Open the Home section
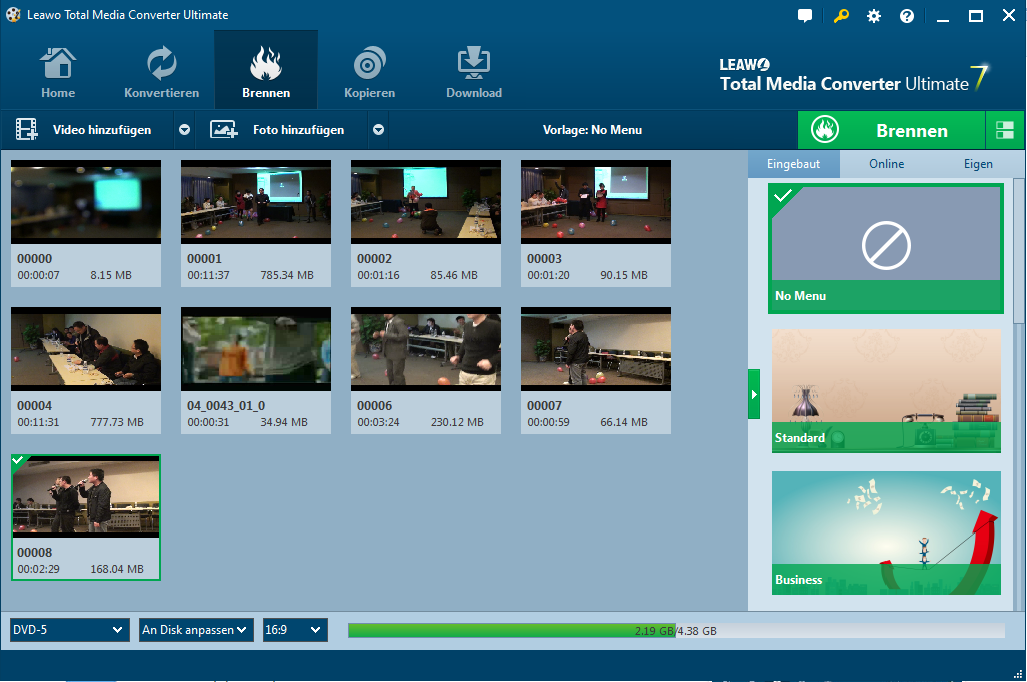 58,72
